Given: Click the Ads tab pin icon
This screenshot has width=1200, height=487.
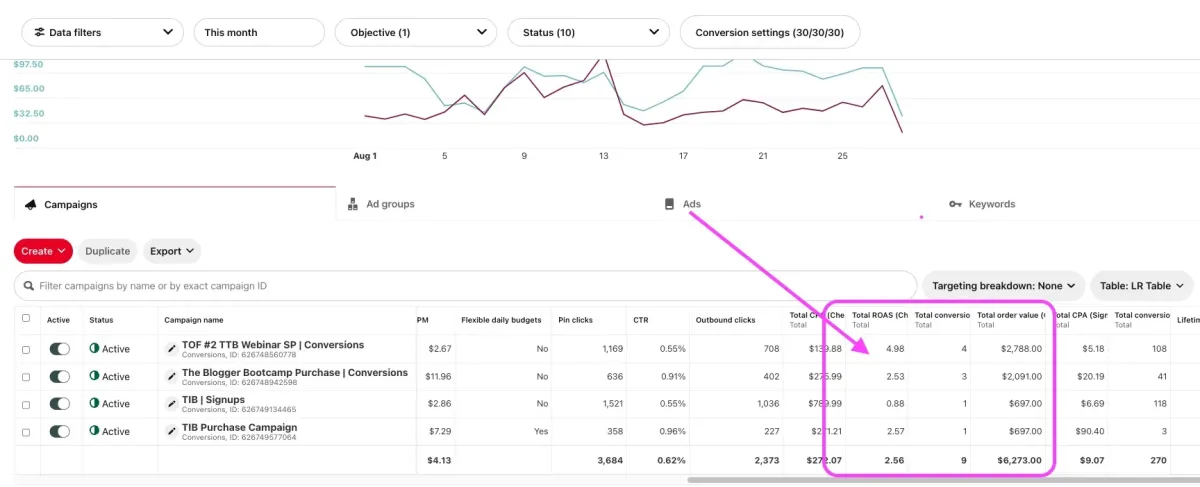Looking at the screenshot, I should click(x=670, y=204).
